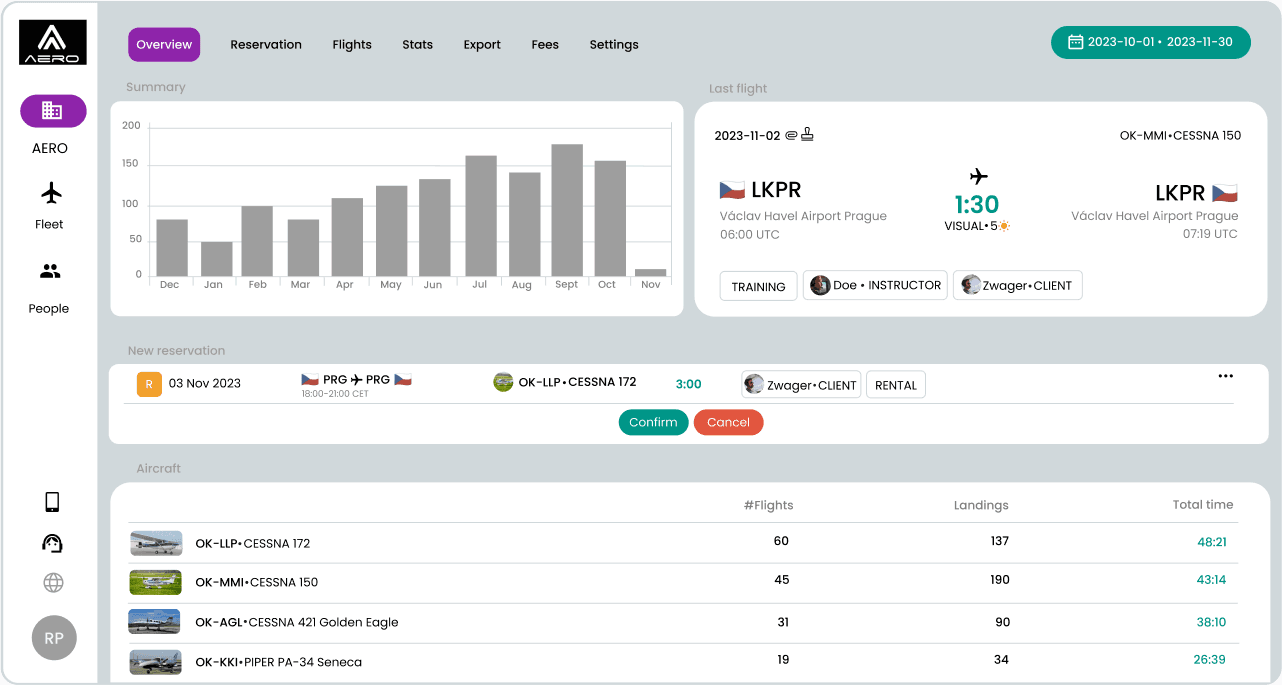Click the September bar in Summary chart
Screen dimensions: 1282x685
(567, 210)
